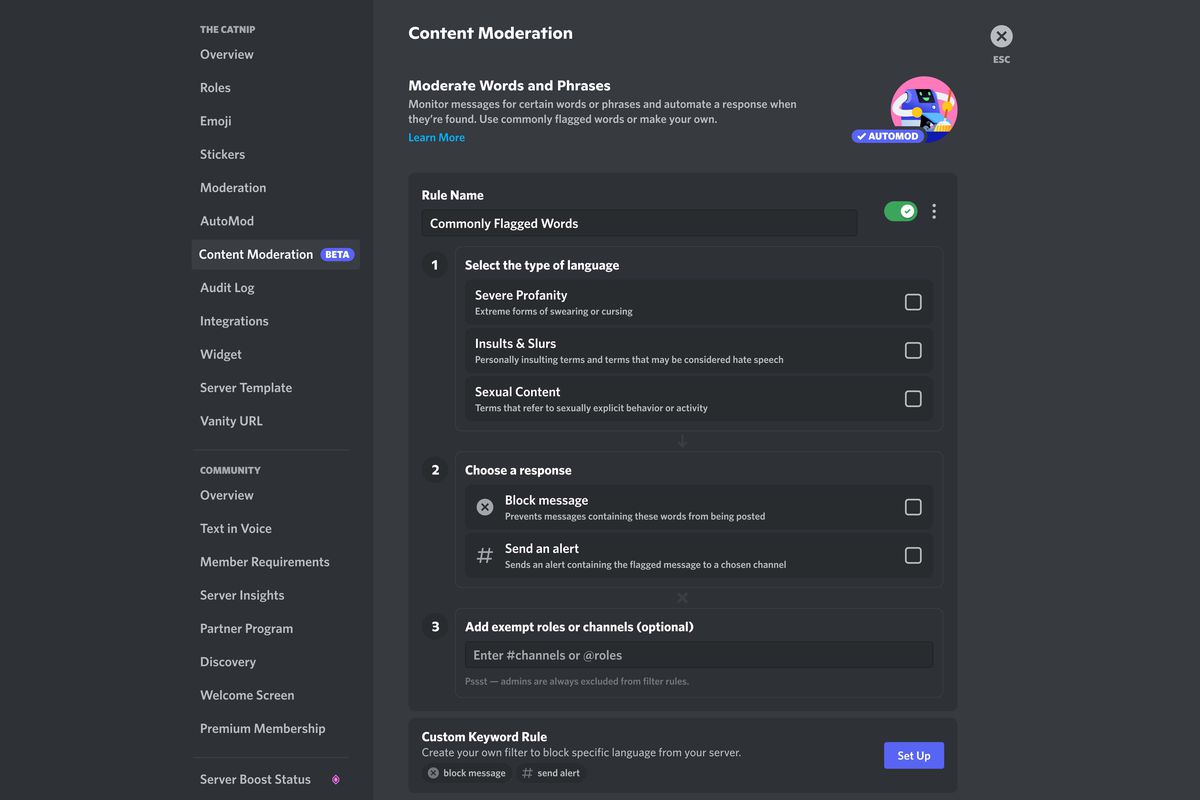The width and height of the screenshot is (1200, 800).
Task: Click the Server Boost Status gem icon
Action: (336, 779)
